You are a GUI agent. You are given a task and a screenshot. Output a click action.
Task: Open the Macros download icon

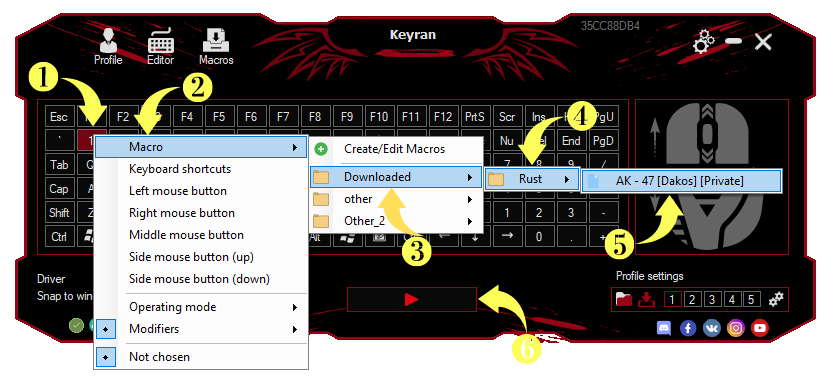[x=216, y=47]
